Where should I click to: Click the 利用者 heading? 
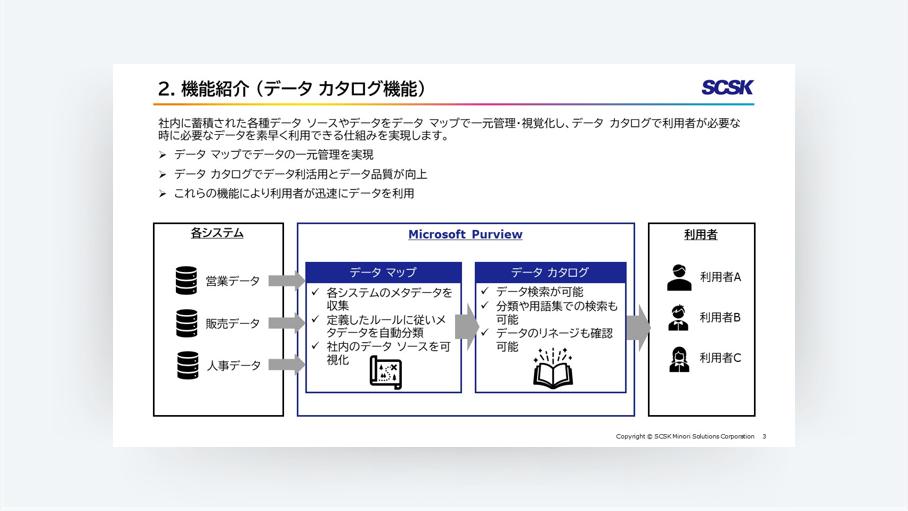(x=701, y=235)
